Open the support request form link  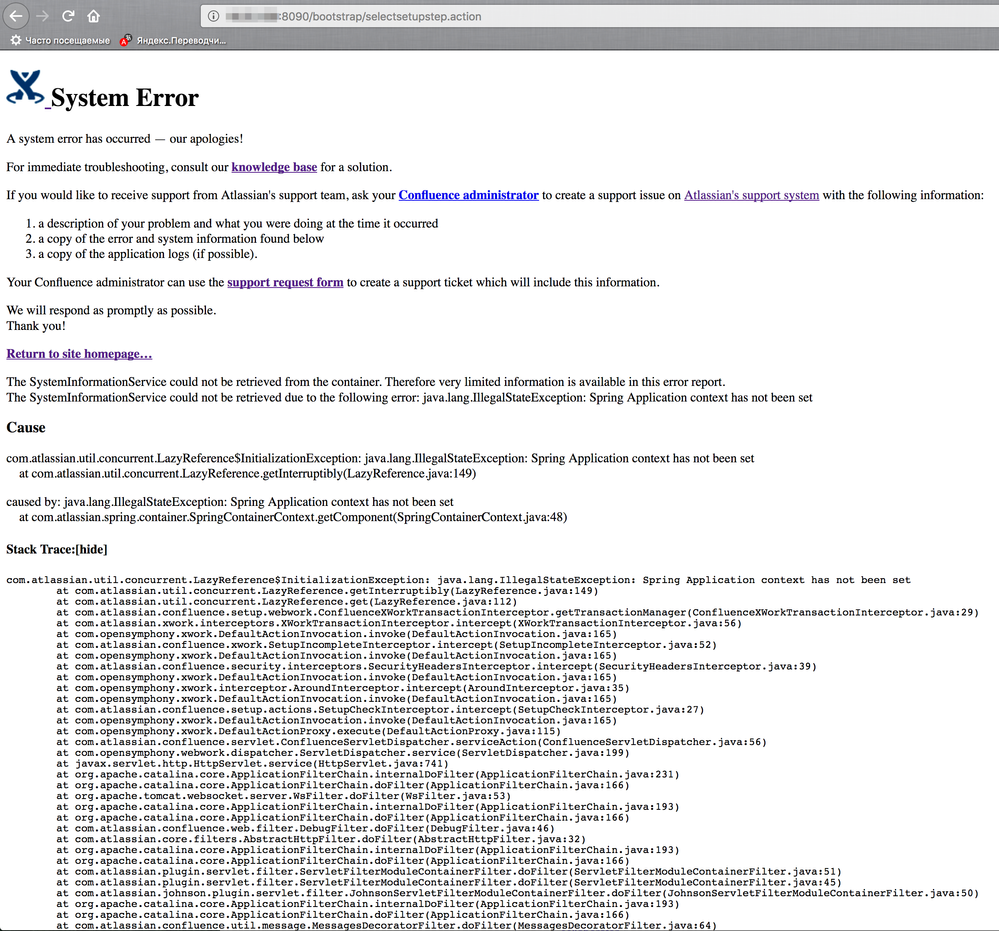(x=285, y=282)
